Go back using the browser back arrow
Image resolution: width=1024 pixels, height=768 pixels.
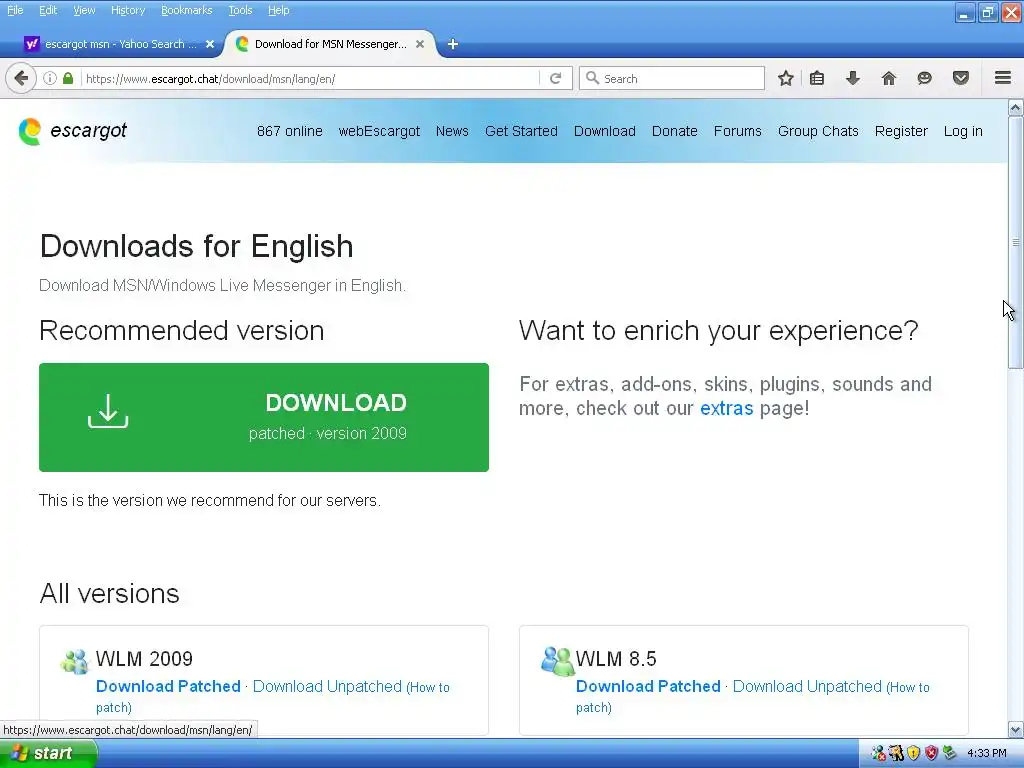tap(21, 78)
